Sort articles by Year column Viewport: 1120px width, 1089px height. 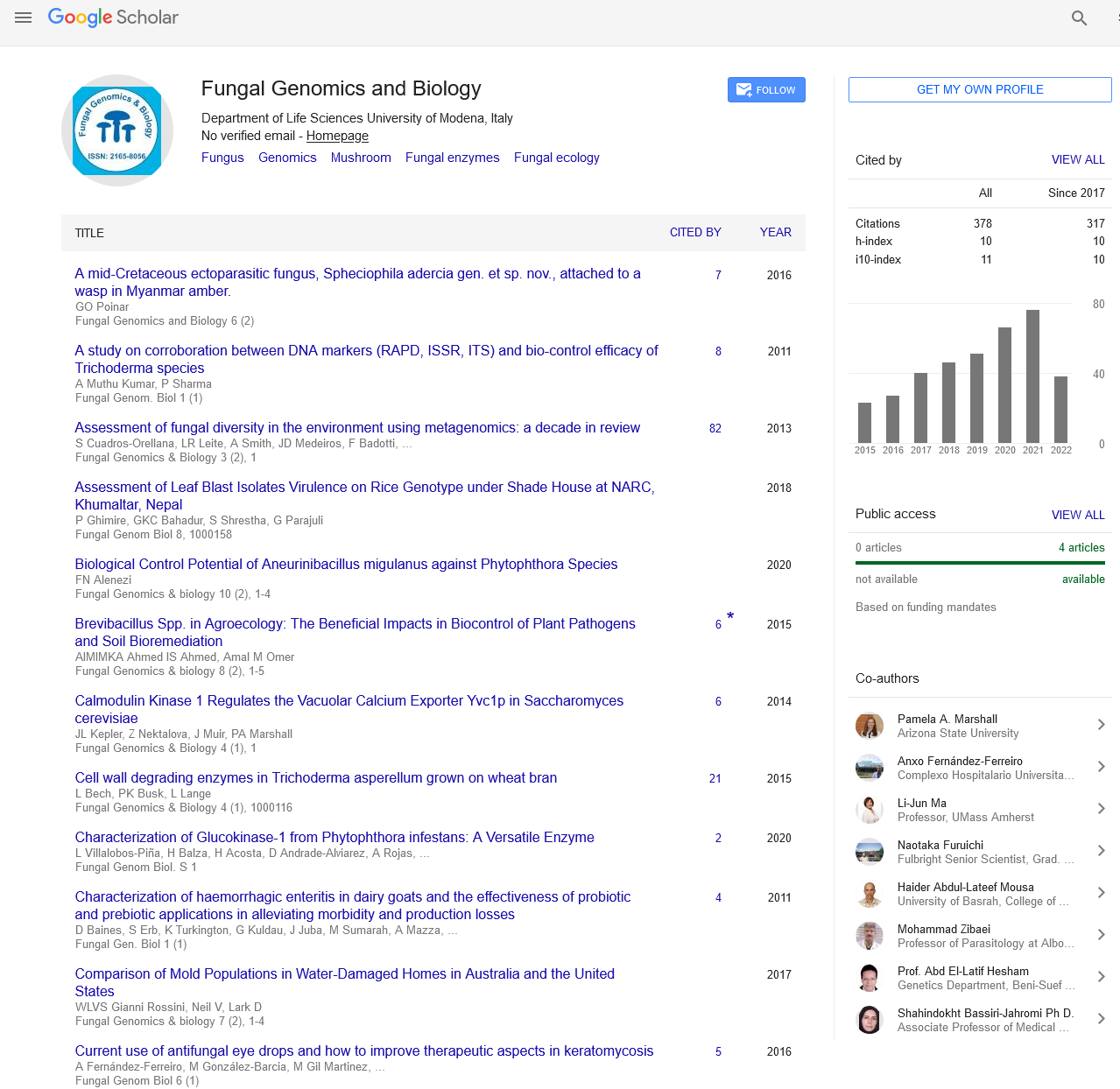coord(775,232)
